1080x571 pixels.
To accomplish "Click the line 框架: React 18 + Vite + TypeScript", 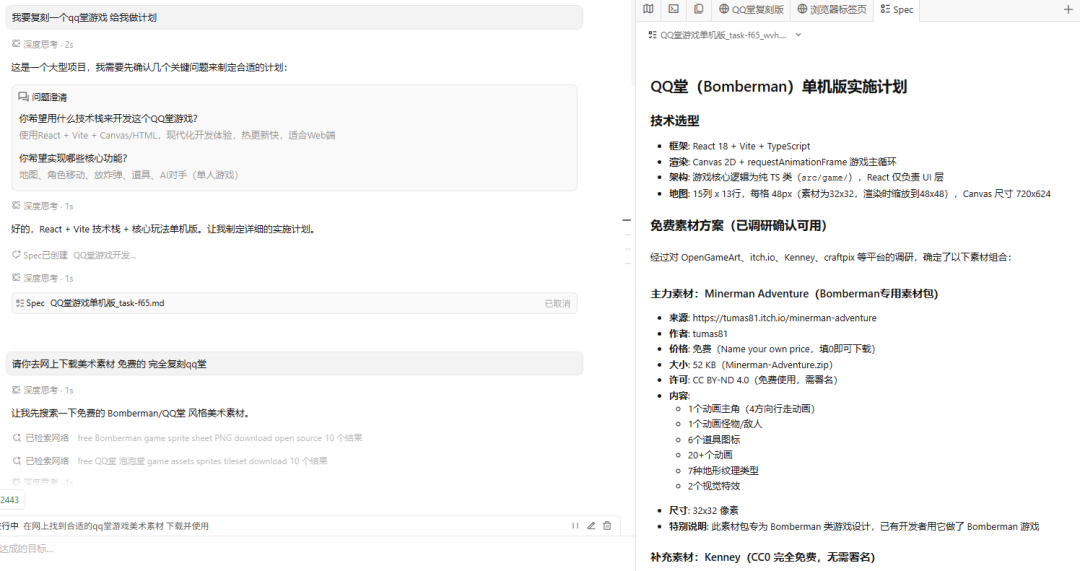I will [739, 146].
